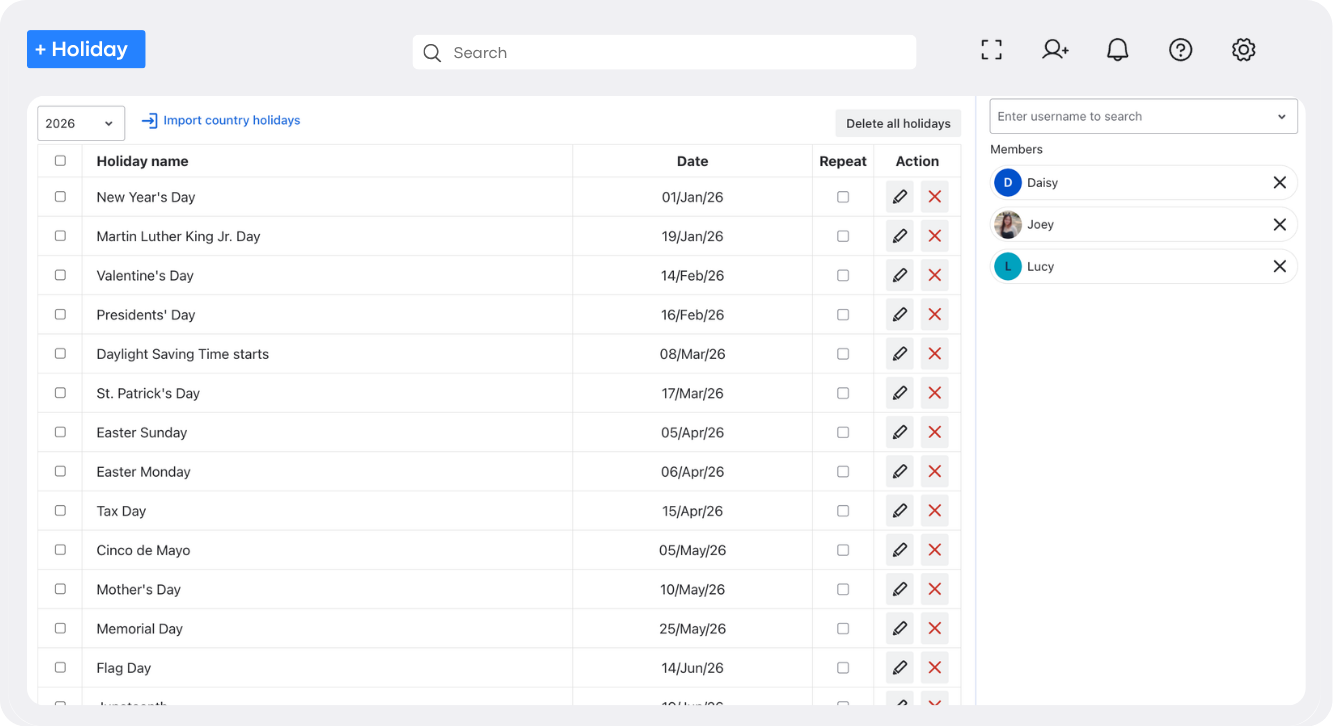Screen dimensions: 1334x728
Task: Select the Easter Sunday row checkbox
Action: pos(60,432)
